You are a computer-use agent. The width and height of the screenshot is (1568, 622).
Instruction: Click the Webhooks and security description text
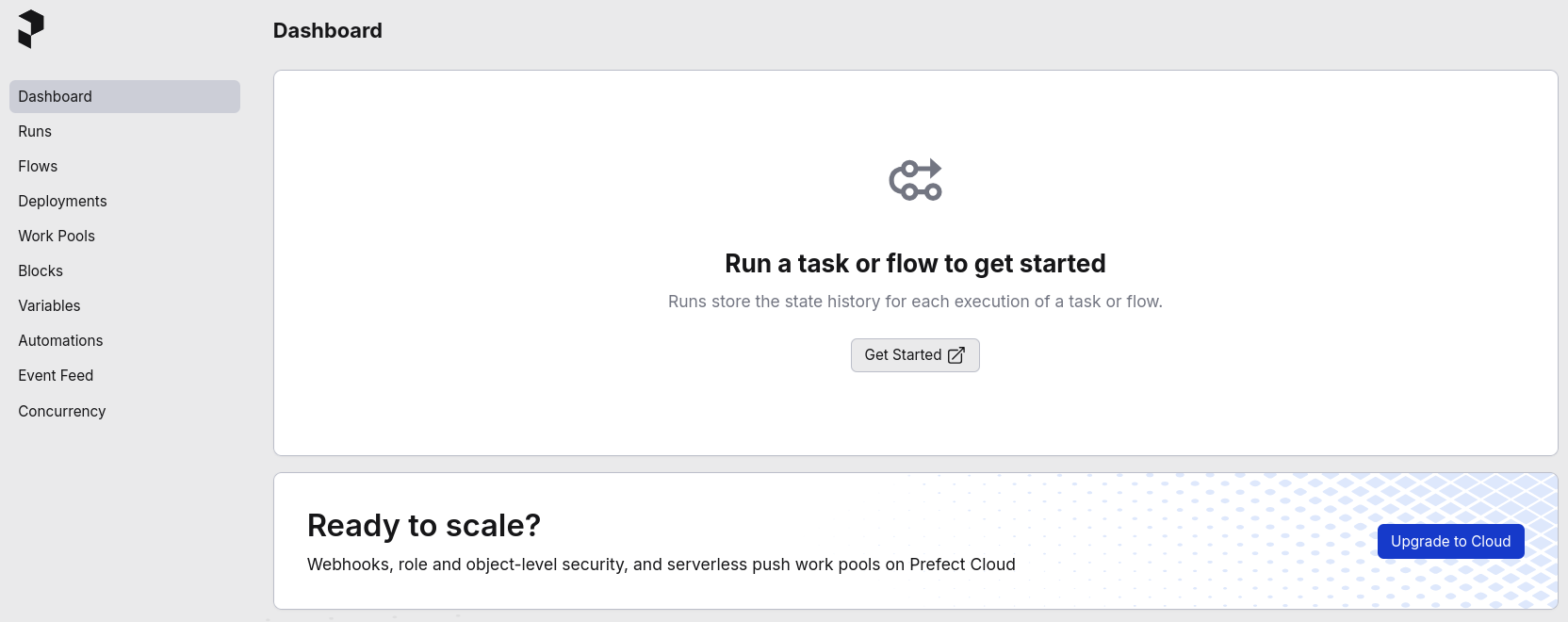[661, 565]
